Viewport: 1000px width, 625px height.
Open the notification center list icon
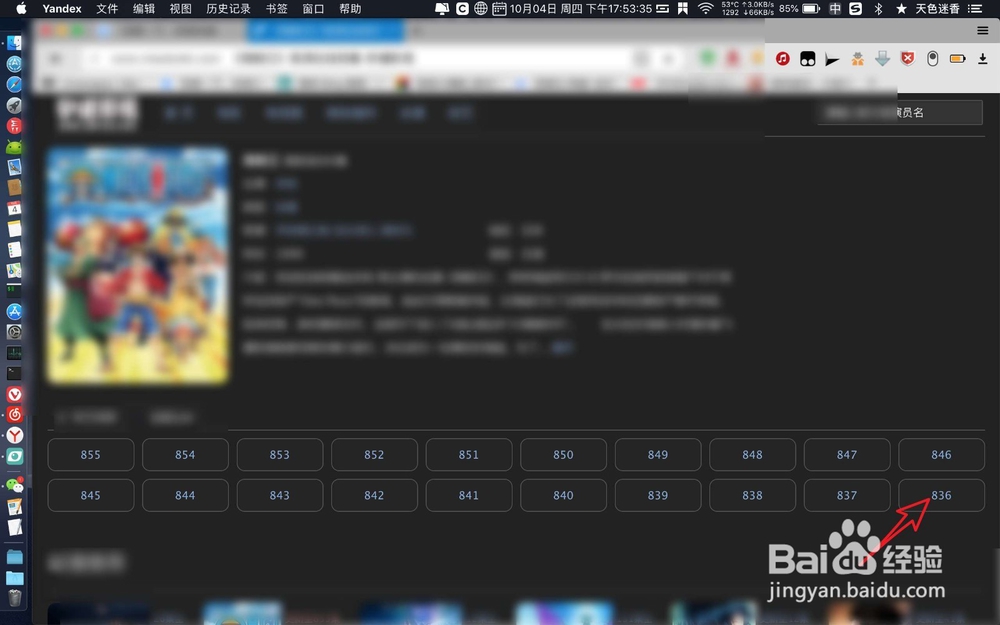pyautogui.click(x=974, y=8)
